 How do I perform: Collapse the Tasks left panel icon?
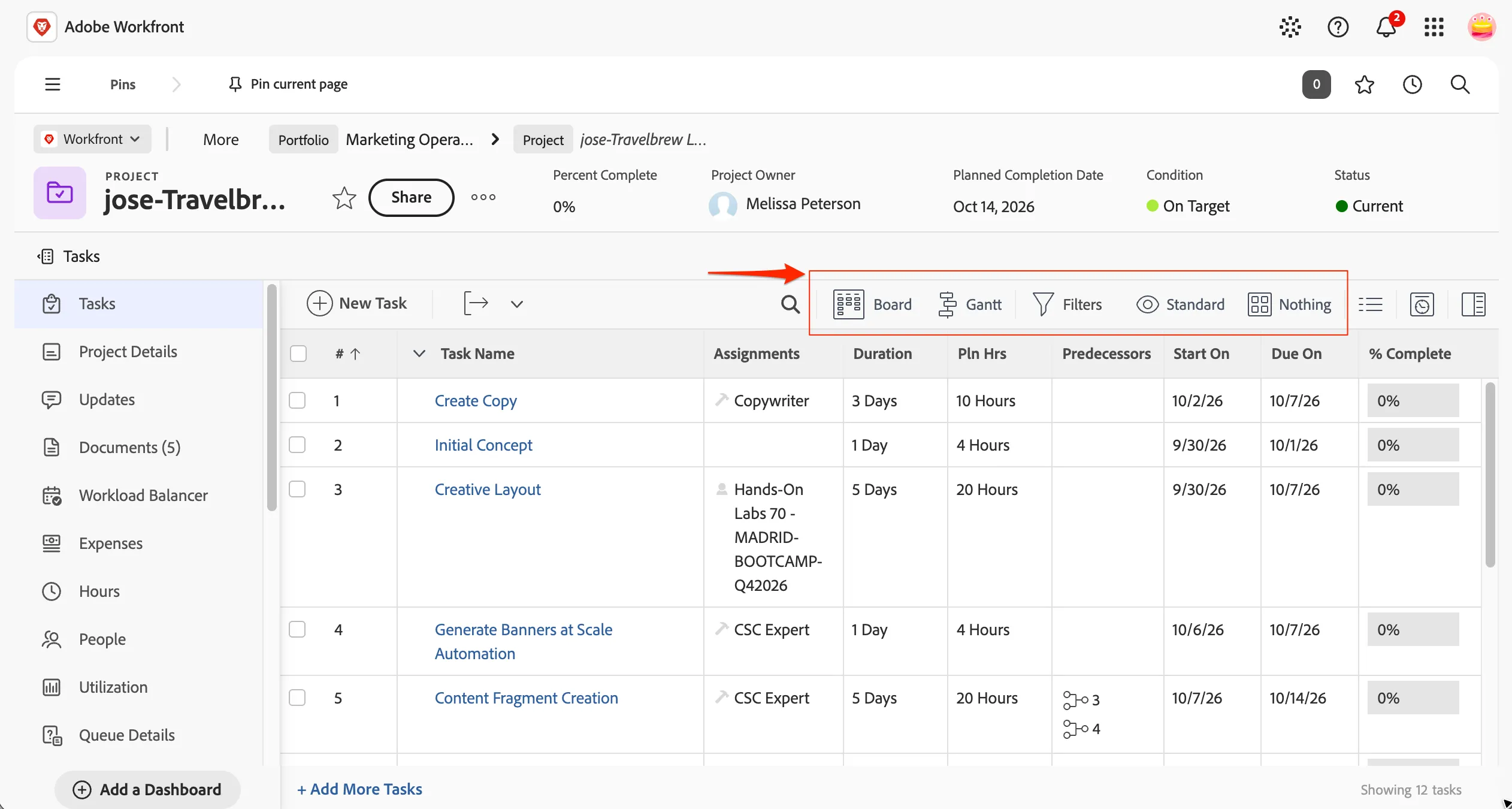(46, 256)
